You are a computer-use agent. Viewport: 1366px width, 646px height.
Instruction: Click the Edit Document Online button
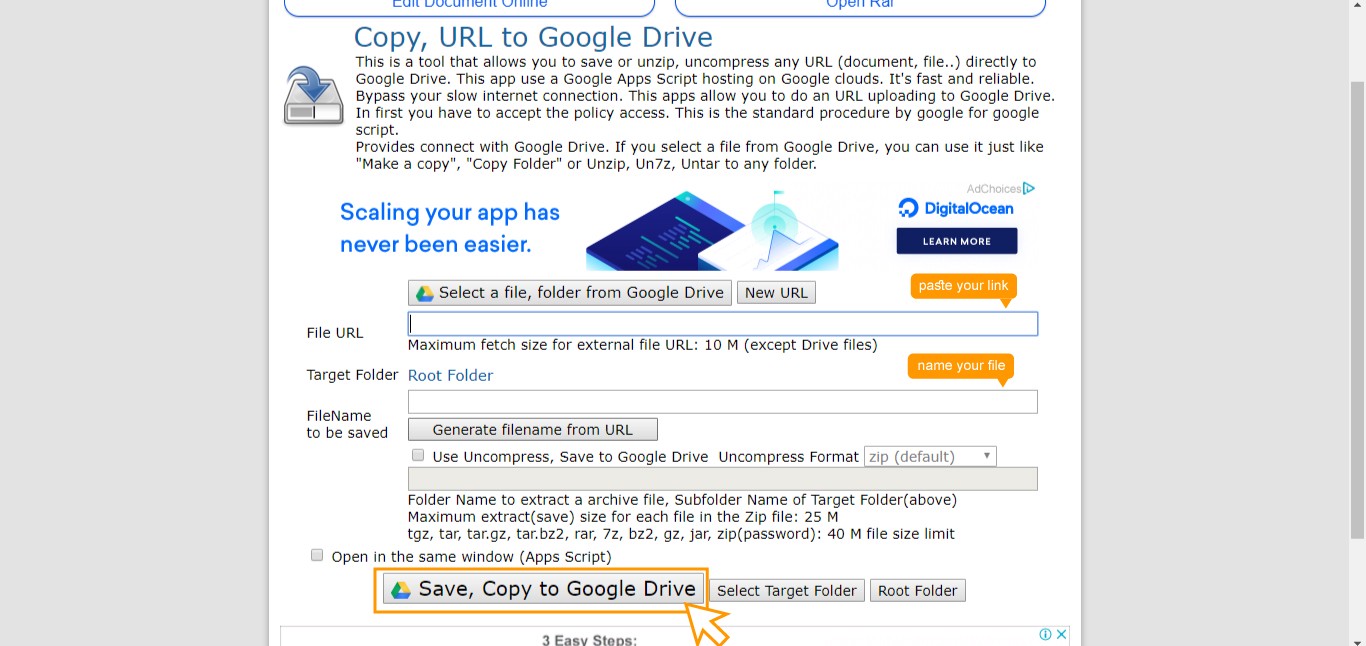click(469, 5)
